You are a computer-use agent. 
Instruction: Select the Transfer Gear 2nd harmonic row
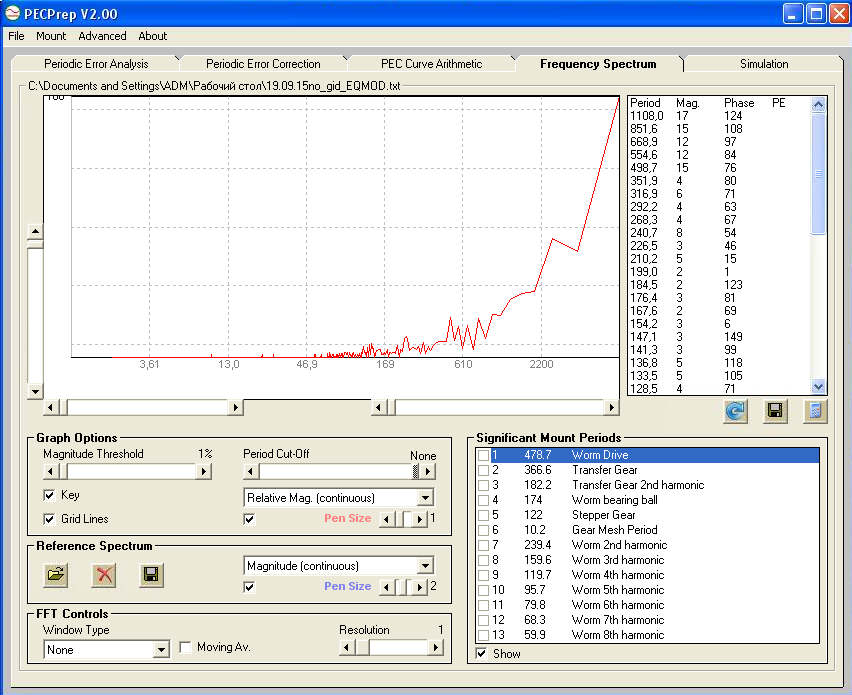click(647, 485)
